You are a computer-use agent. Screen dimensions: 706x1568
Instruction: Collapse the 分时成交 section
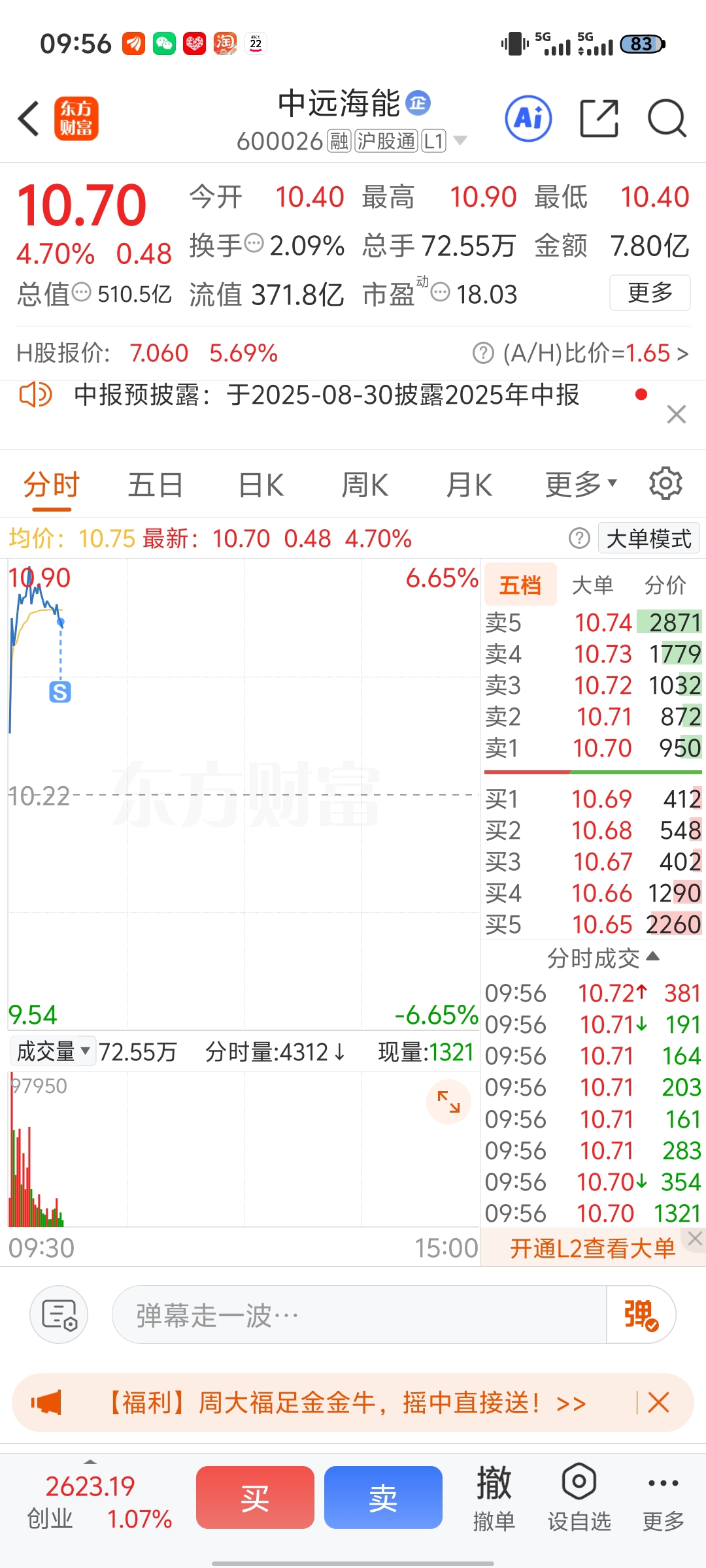pos(603,958)
